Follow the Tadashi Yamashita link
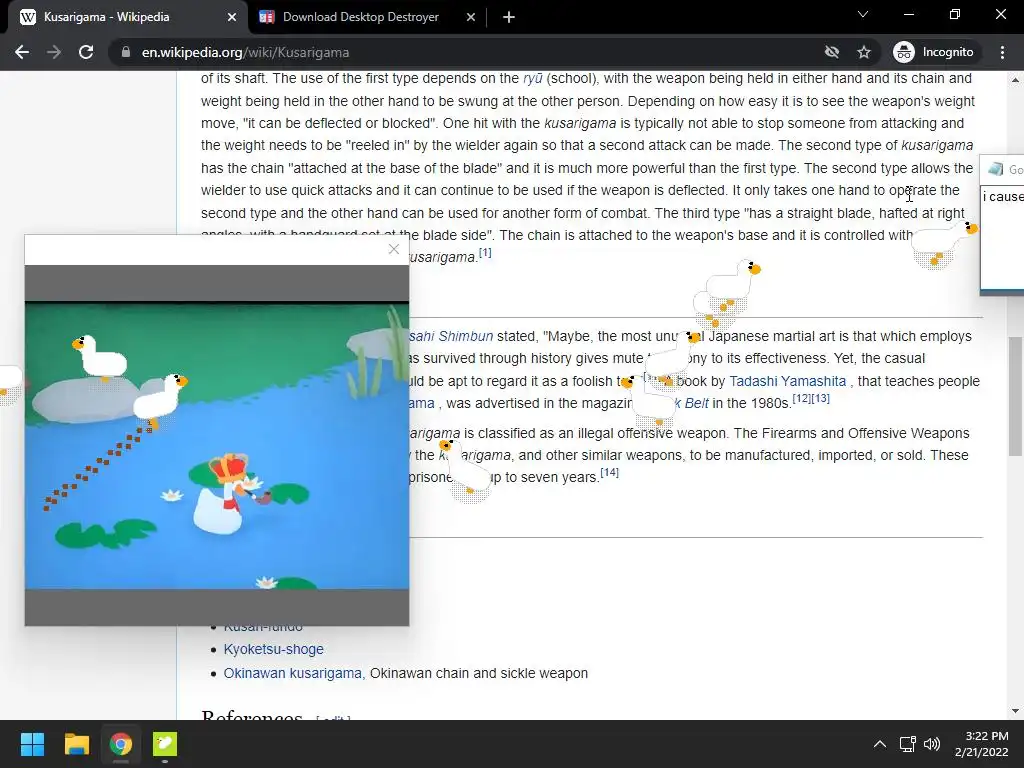Viewport: 1024px width, 768px height. tap(788, 381)
